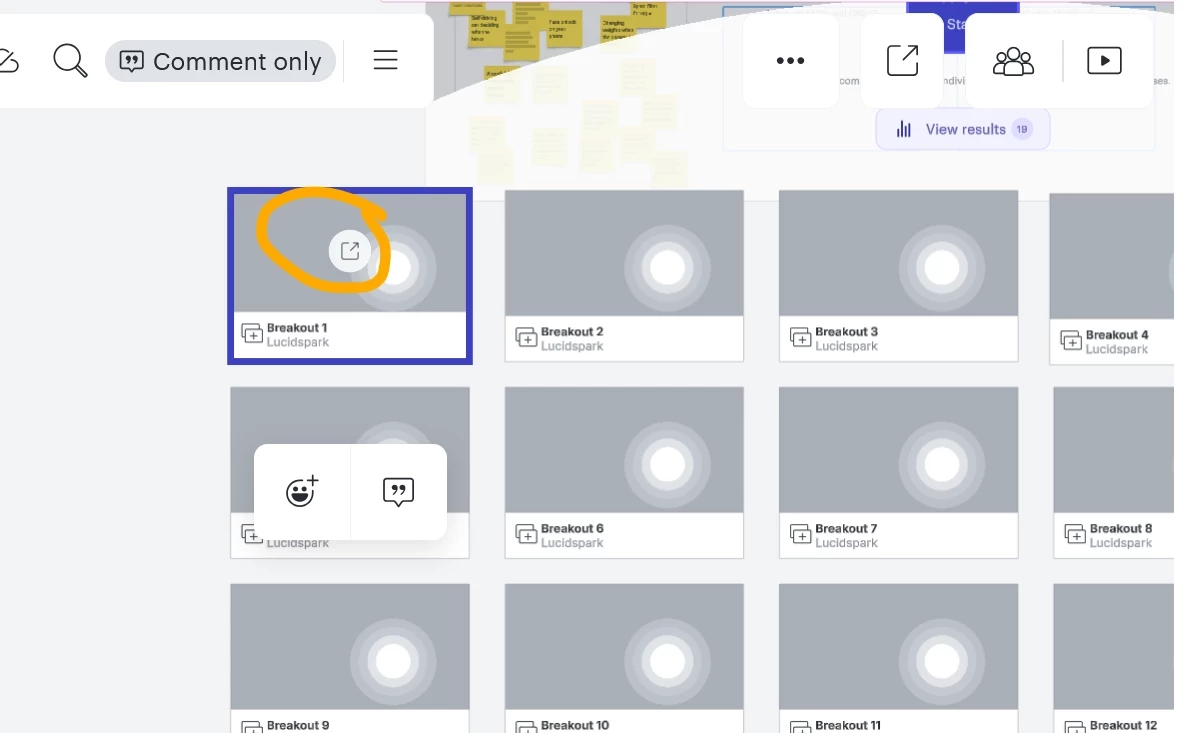
Task: Select the Breakout 6 thumbnail
Action: pos(624,450)
